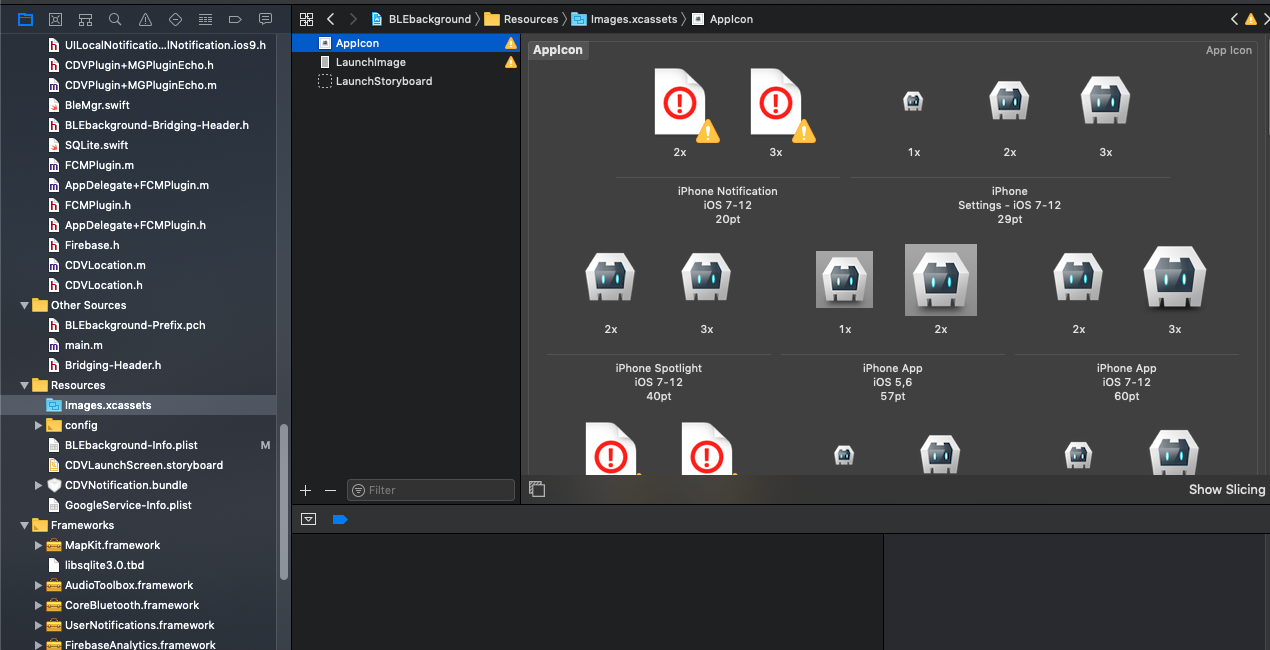Select missing iPhone Notification 3x icon slot
The image size is (1270, 650).
click(x=776, y=101)
